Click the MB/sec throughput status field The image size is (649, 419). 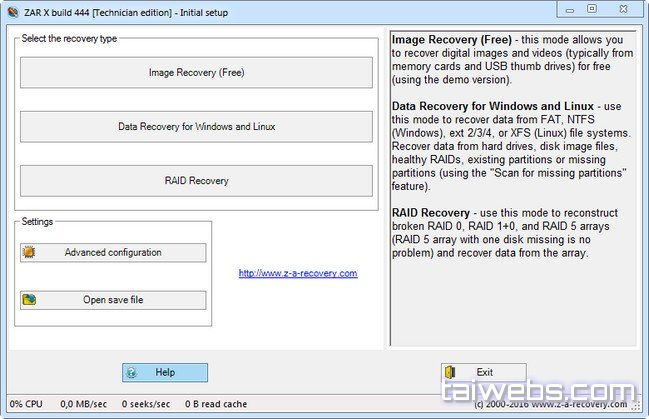85,404
